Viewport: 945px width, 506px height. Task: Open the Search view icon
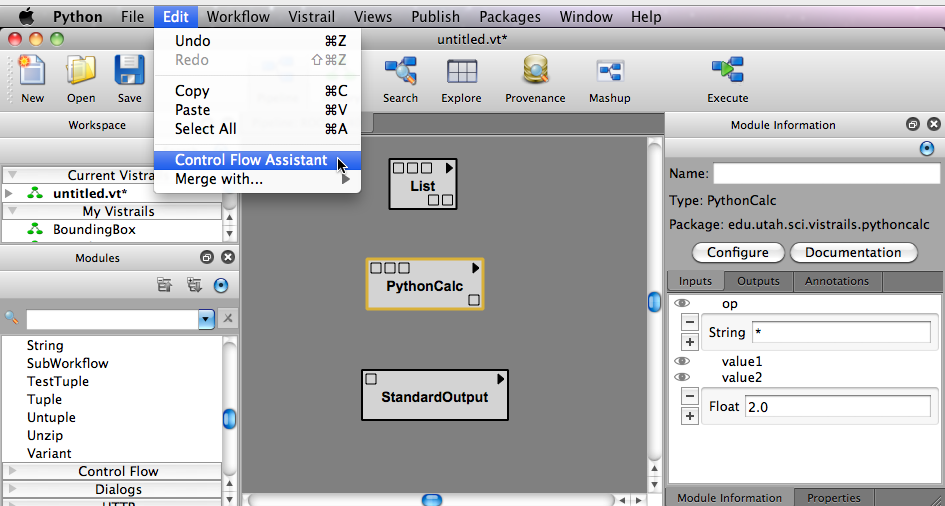(x=400, y=72)
